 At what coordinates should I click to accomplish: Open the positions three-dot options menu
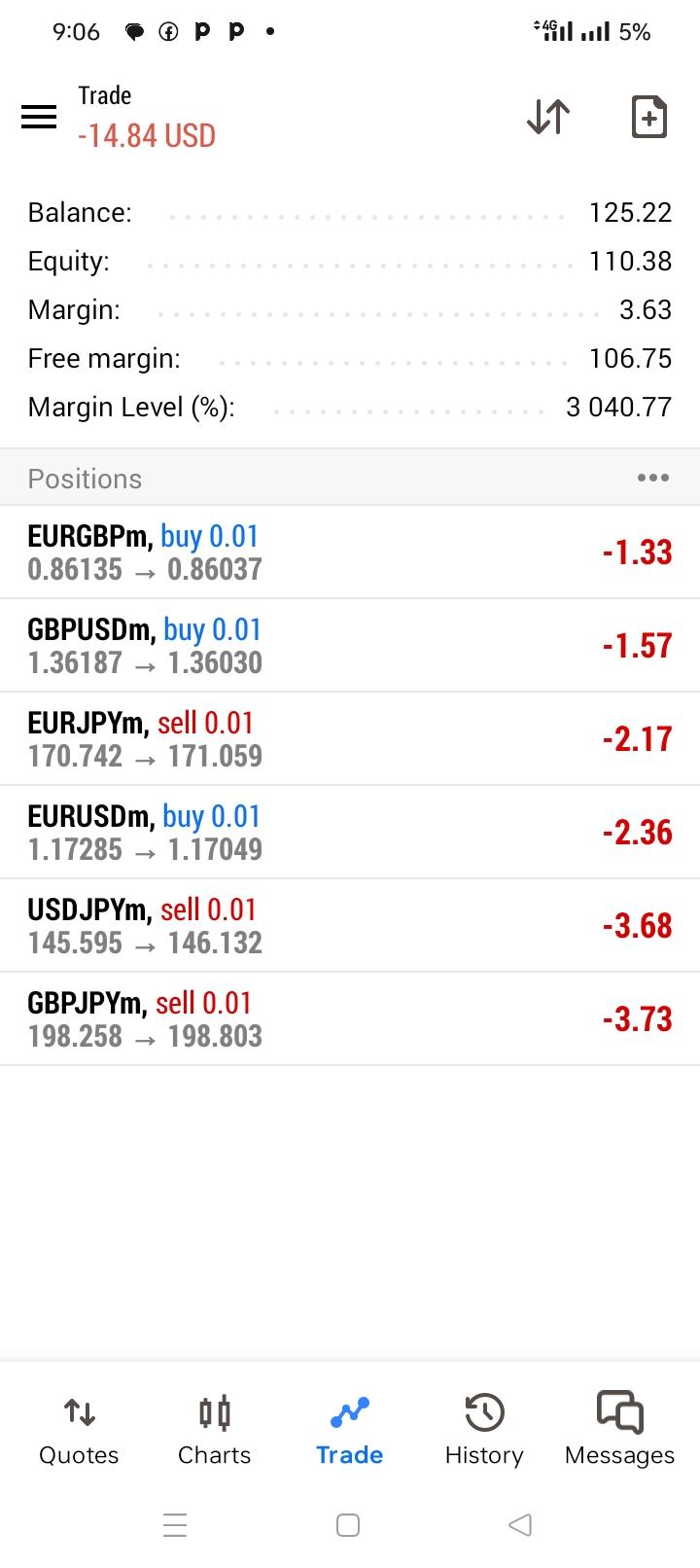(x=652, y=478)
